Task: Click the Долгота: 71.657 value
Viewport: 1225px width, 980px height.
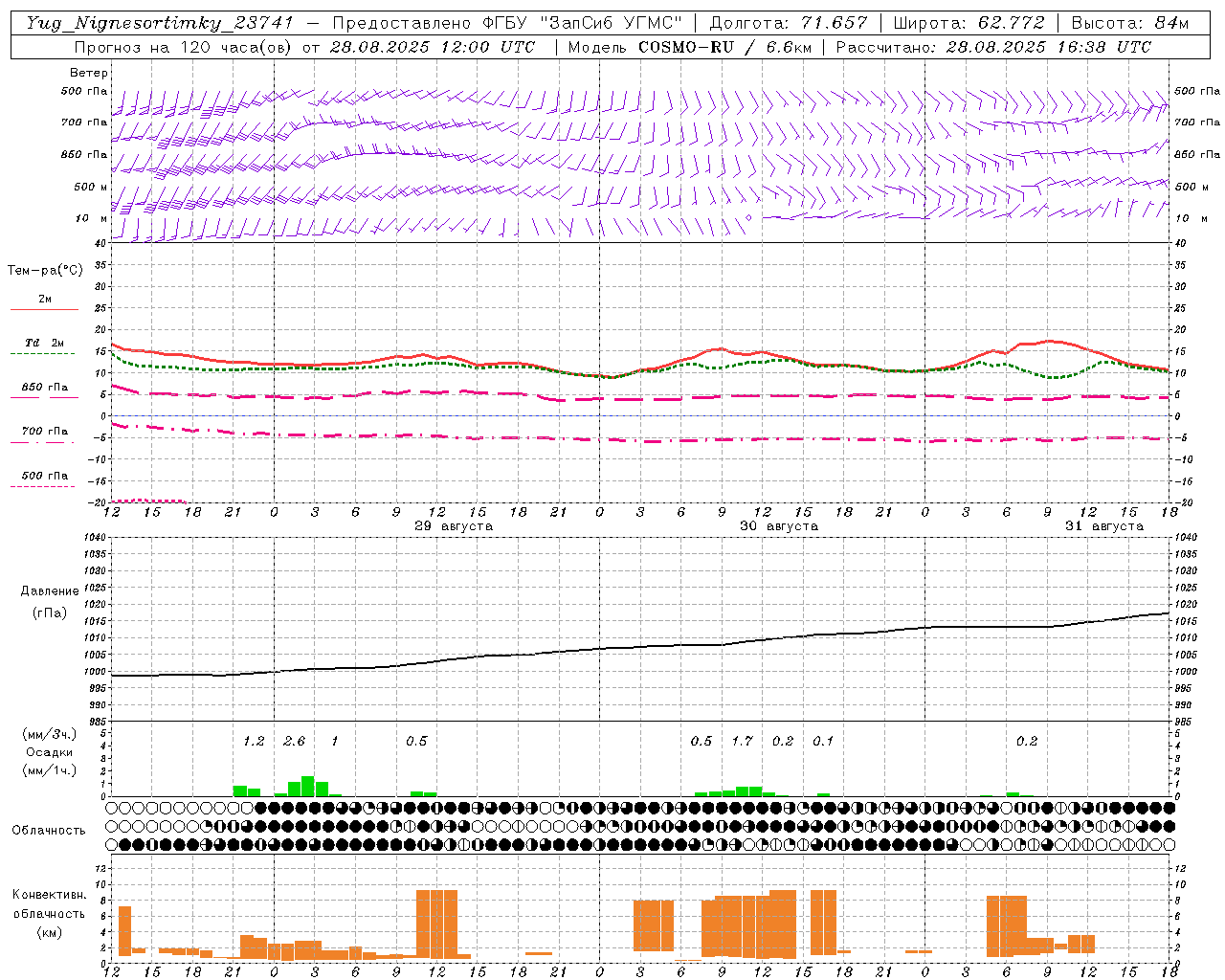Action: click(x=789, y=23)
